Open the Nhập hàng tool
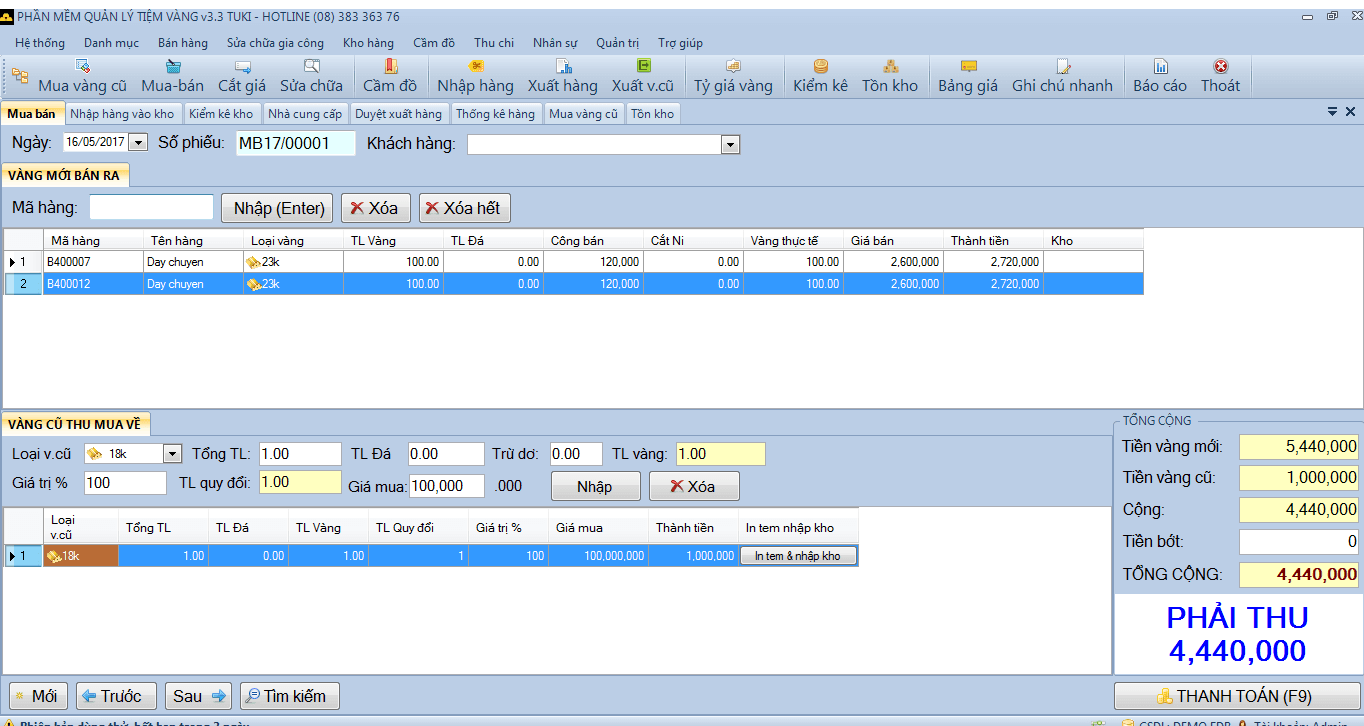1364x726 pixels. click(x=475, y=77)
